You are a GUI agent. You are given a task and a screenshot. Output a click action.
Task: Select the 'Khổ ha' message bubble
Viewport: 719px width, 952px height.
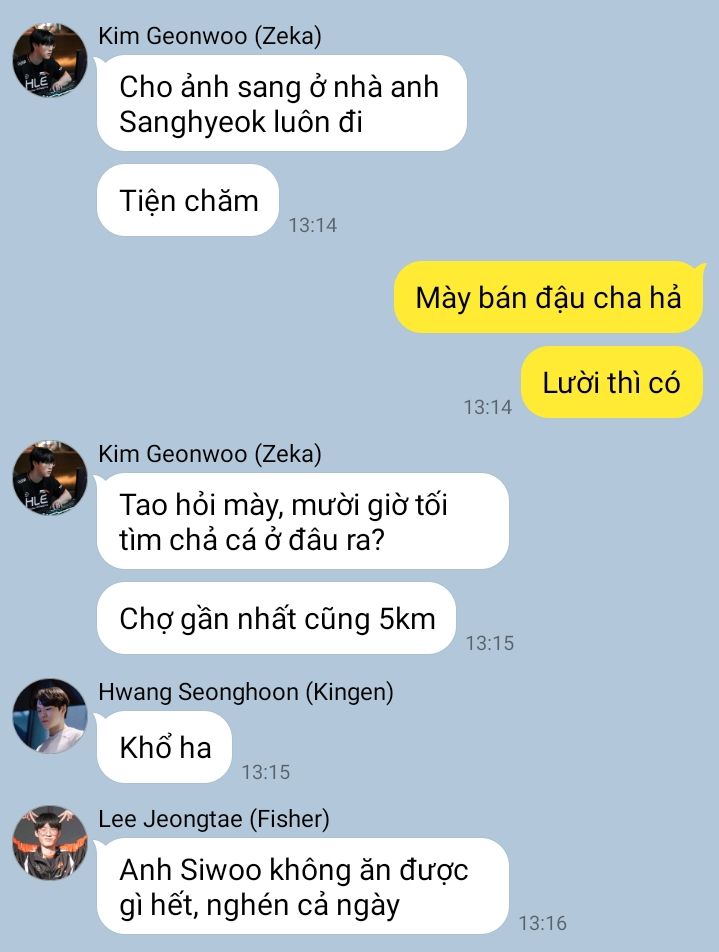click(x=165, y=747)
